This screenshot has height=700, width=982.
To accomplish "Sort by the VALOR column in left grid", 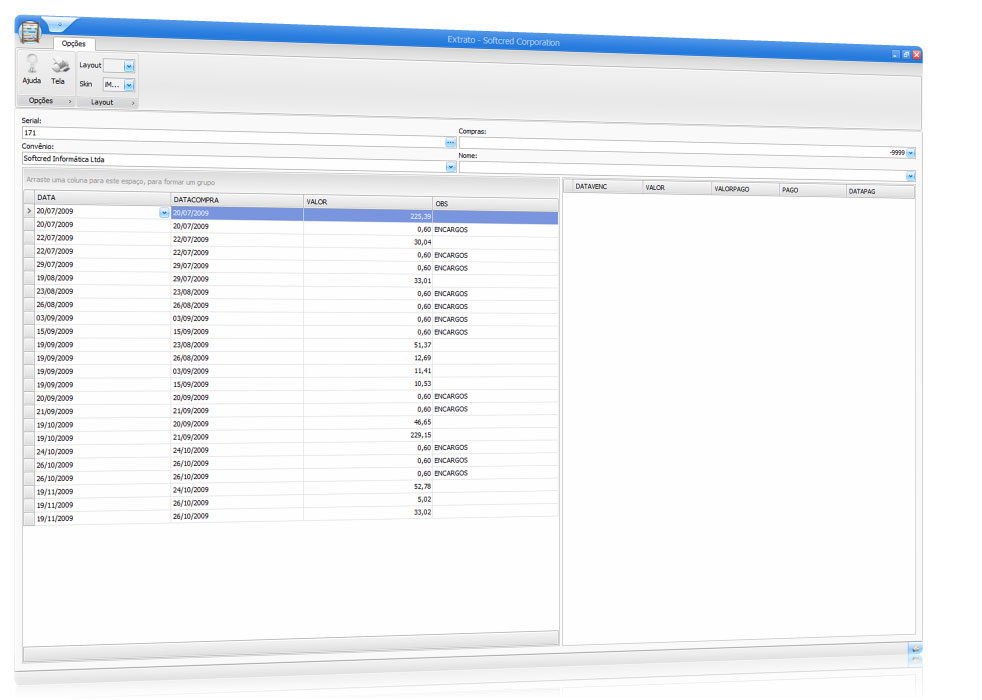I will coord(367,201).
